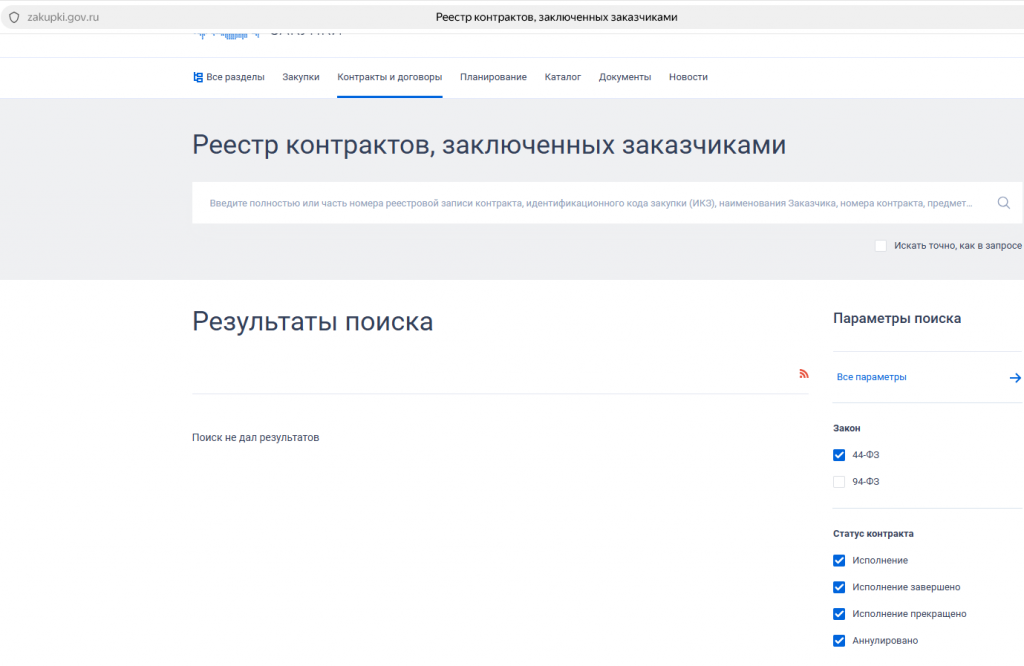Uncheck 'Исполнение' contract status
The height and width of the screenshot is (666, 1024).
(x=839, y=561)
